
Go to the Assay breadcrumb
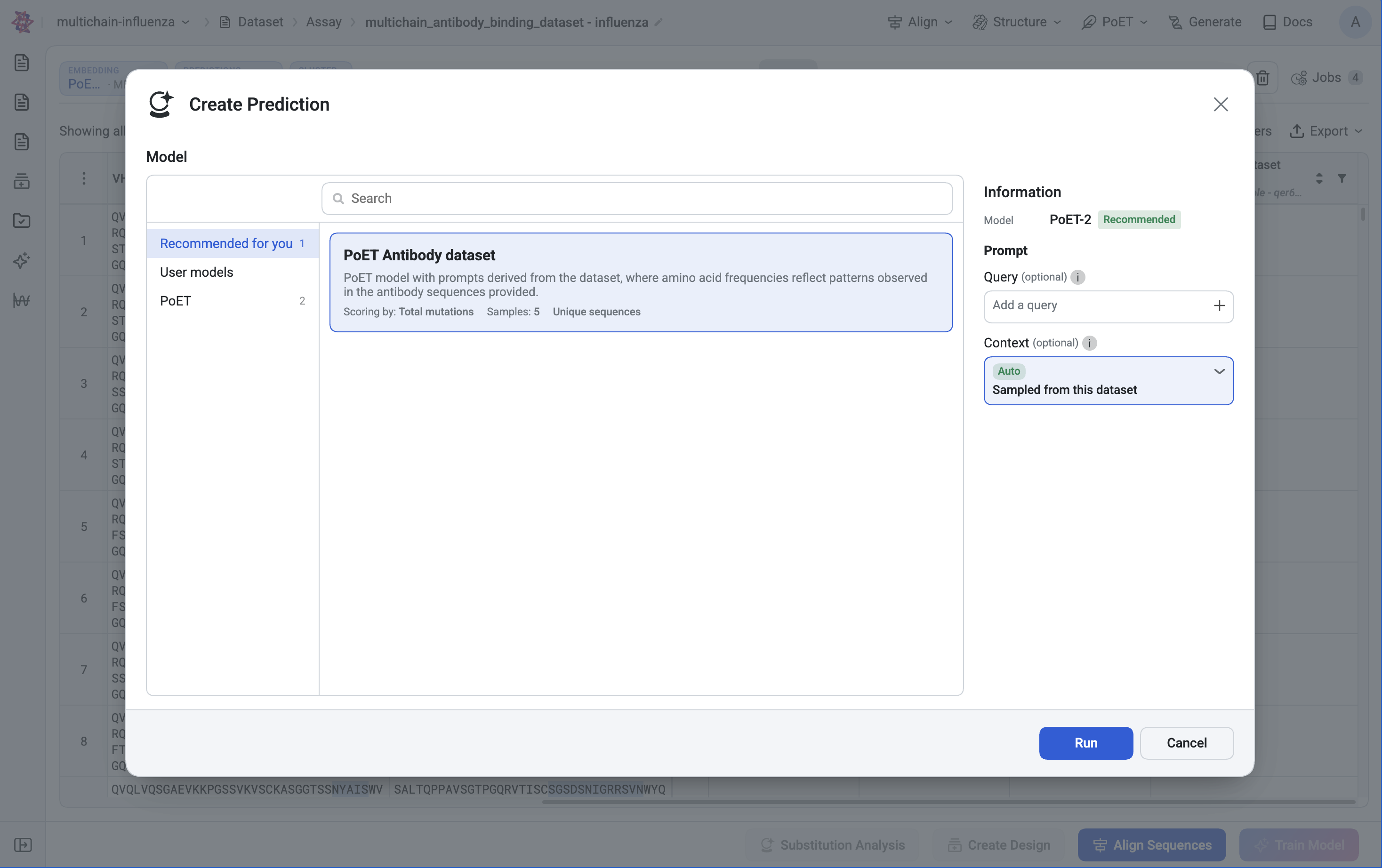324,23
